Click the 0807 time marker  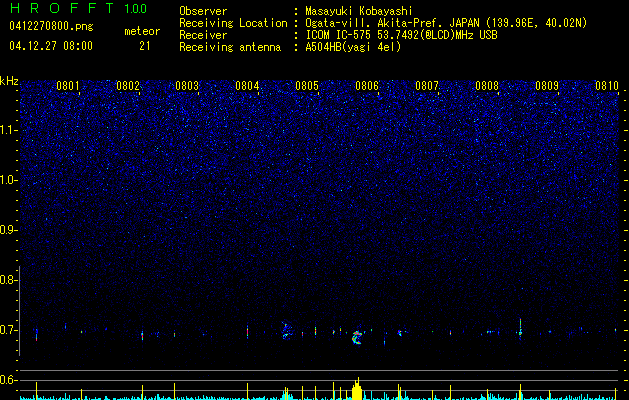427,86
